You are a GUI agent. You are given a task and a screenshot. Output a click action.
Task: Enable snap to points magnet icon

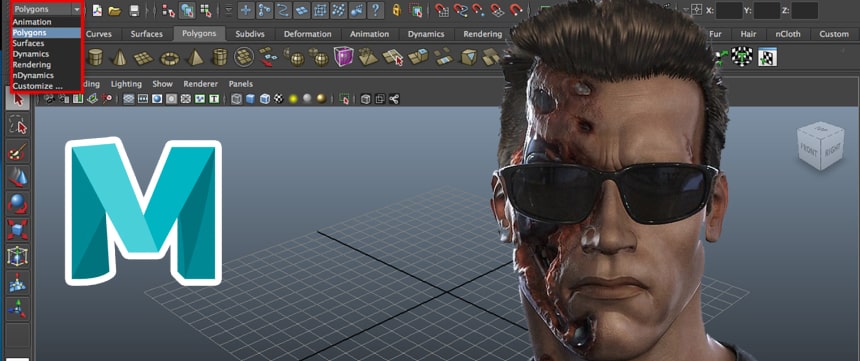coord(478,10)
